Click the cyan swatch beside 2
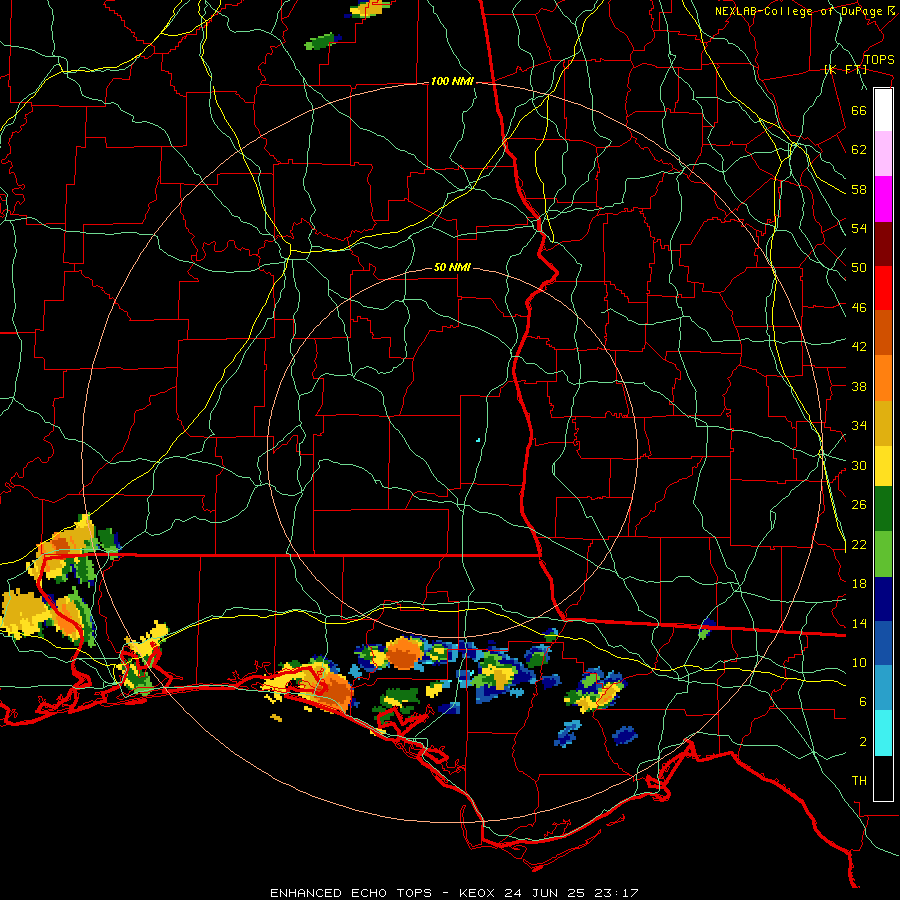900x900 pixels. pos(883,733)
